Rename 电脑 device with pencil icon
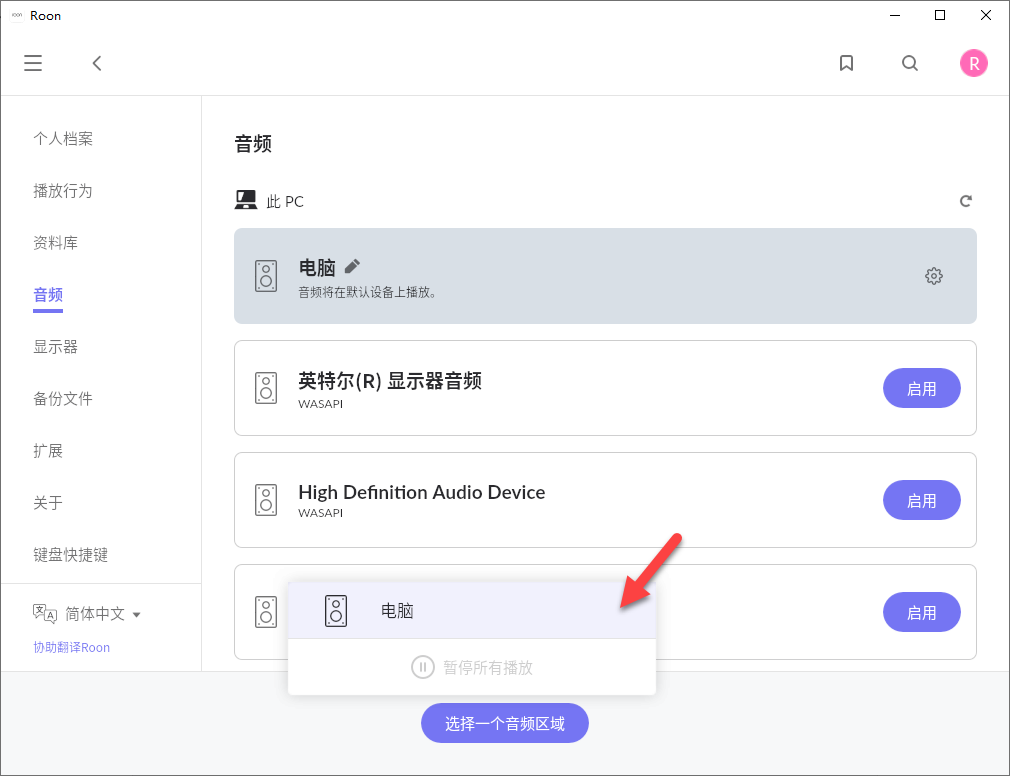Viewport: 1010px width, 776px height. point(352,265)
